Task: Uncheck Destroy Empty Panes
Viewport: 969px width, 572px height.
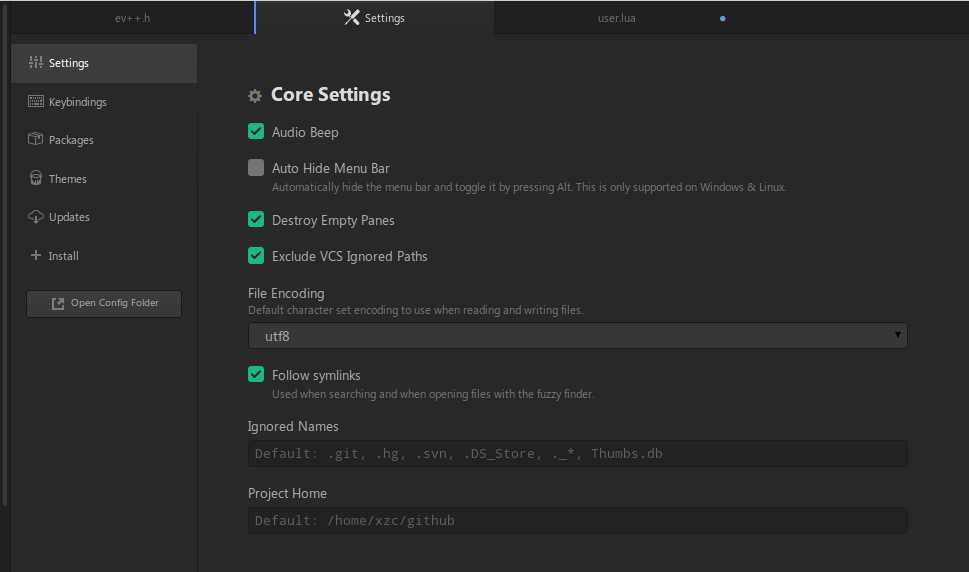Action: (x=256, y=220)
